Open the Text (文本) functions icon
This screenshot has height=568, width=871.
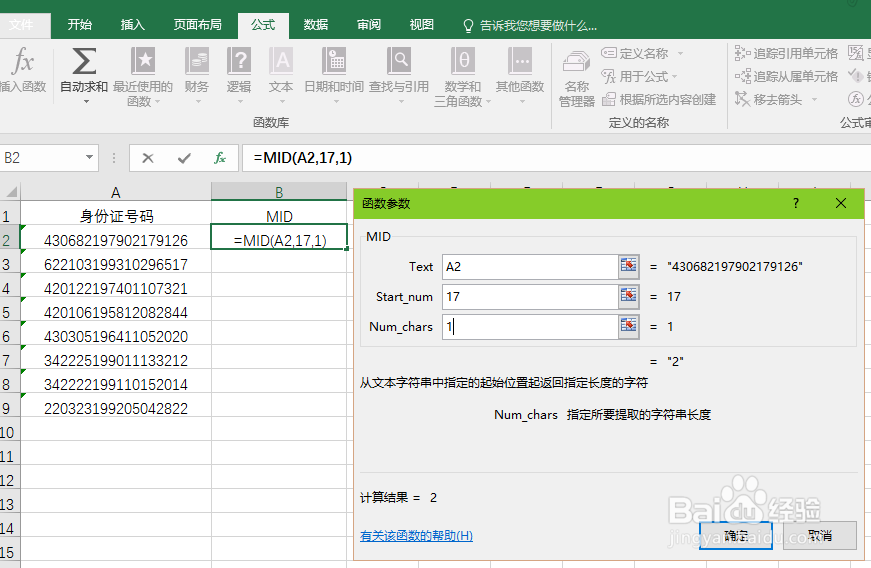coord(281,61)
